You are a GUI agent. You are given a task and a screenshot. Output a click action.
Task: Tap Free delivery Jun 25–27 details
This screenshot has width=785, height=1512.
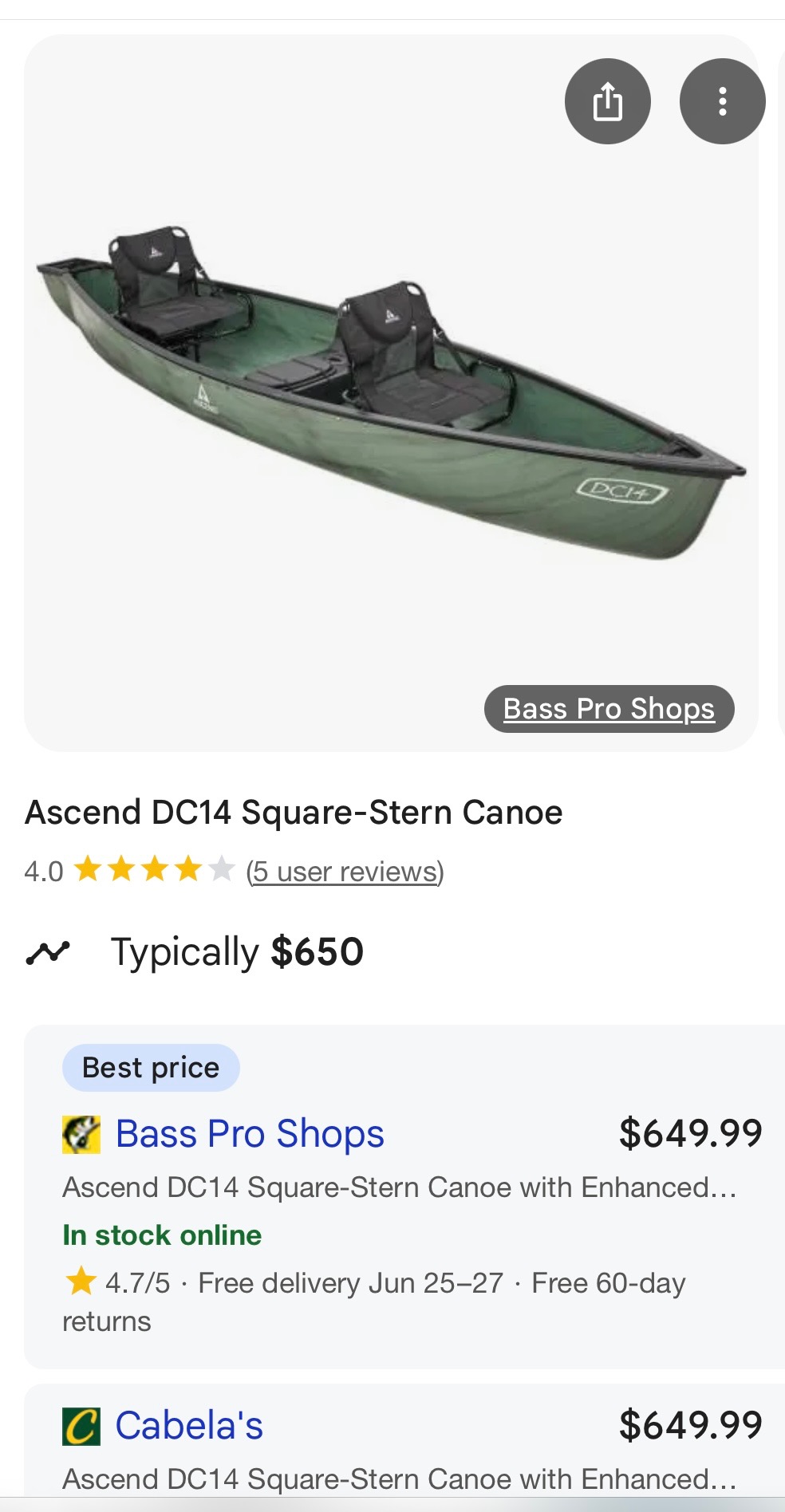[x=350, y=1283]
